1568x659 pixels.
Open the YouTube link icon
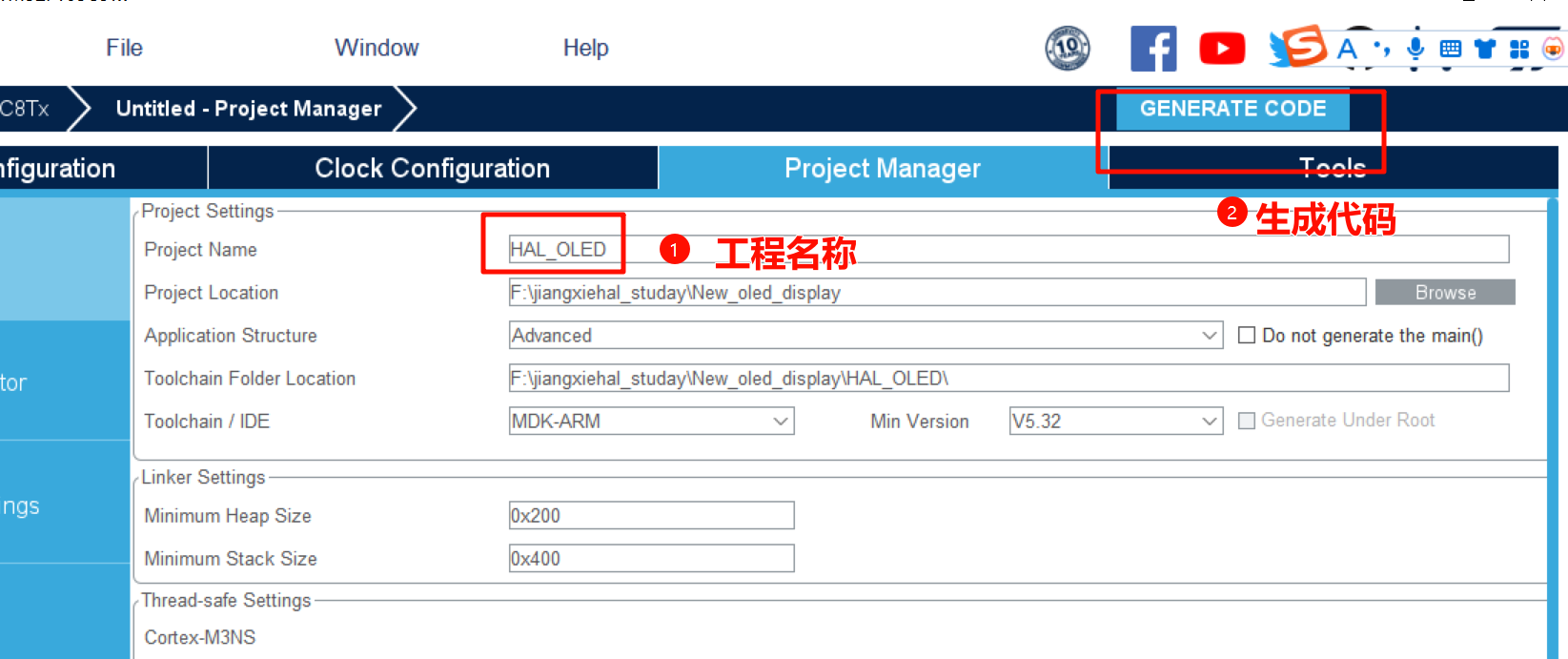tap(1222, 49)
